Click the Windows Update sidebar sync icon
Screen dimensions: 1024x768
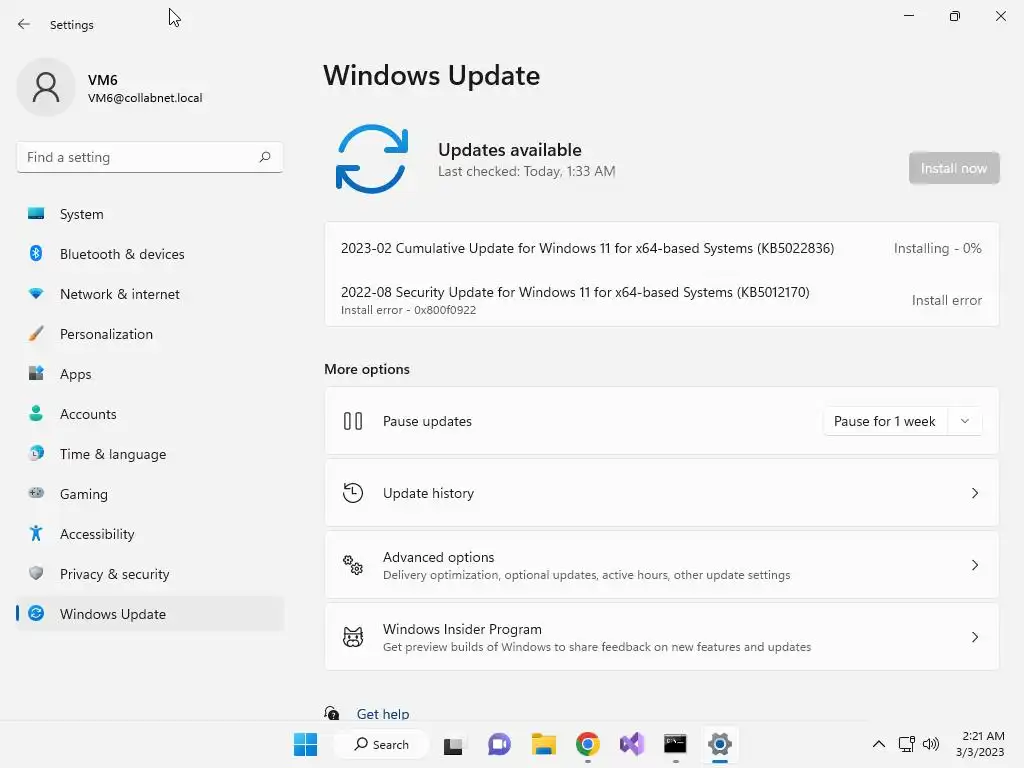[x=36, y=613]
